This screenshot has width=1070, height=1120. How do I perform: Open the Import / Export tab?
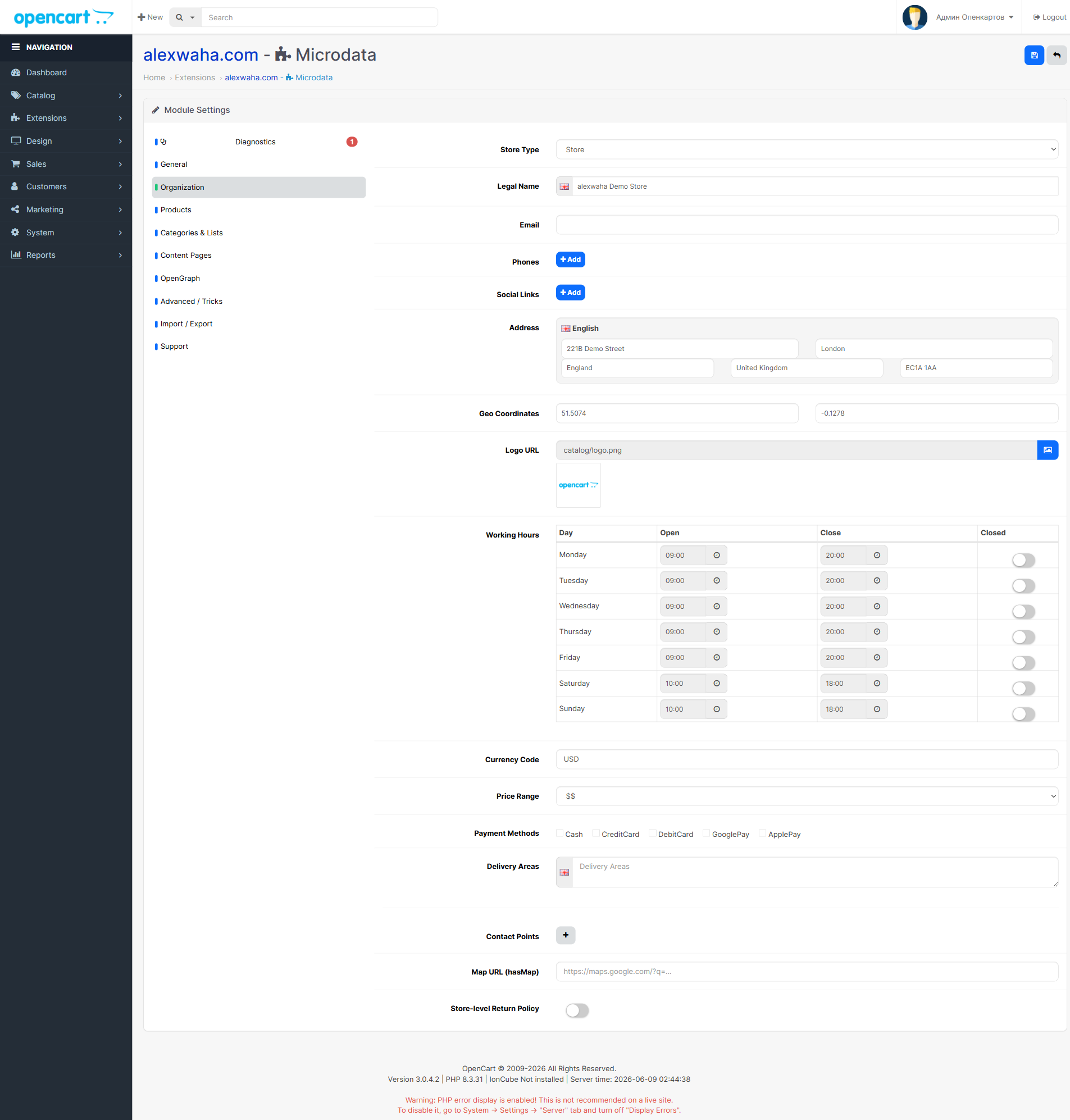click(259, 324)
